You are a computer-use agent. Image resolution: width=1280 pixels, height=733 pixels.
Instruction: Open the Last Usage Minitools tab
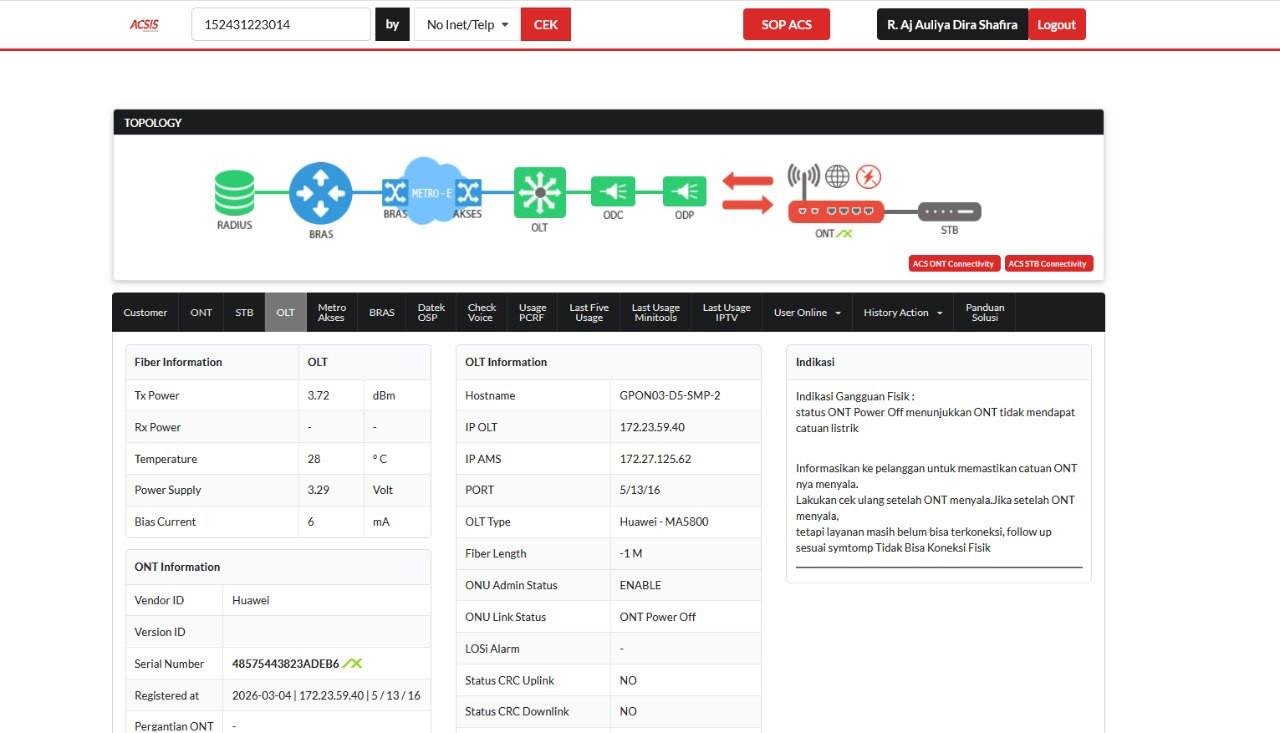[x=656, y=312]
